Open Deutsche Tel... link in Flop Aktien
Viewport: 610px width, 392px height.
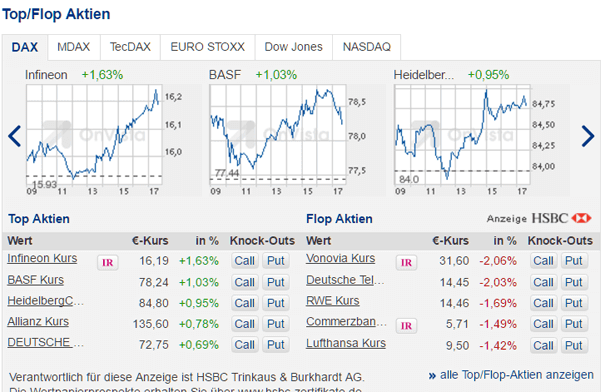345,280
